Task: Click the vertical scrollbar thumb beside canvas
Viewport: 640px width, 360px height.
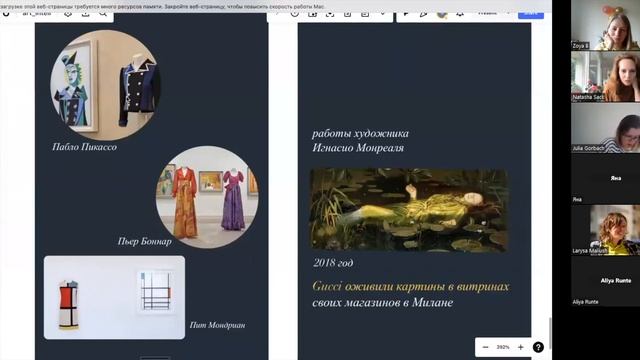Action: [550, 333]
